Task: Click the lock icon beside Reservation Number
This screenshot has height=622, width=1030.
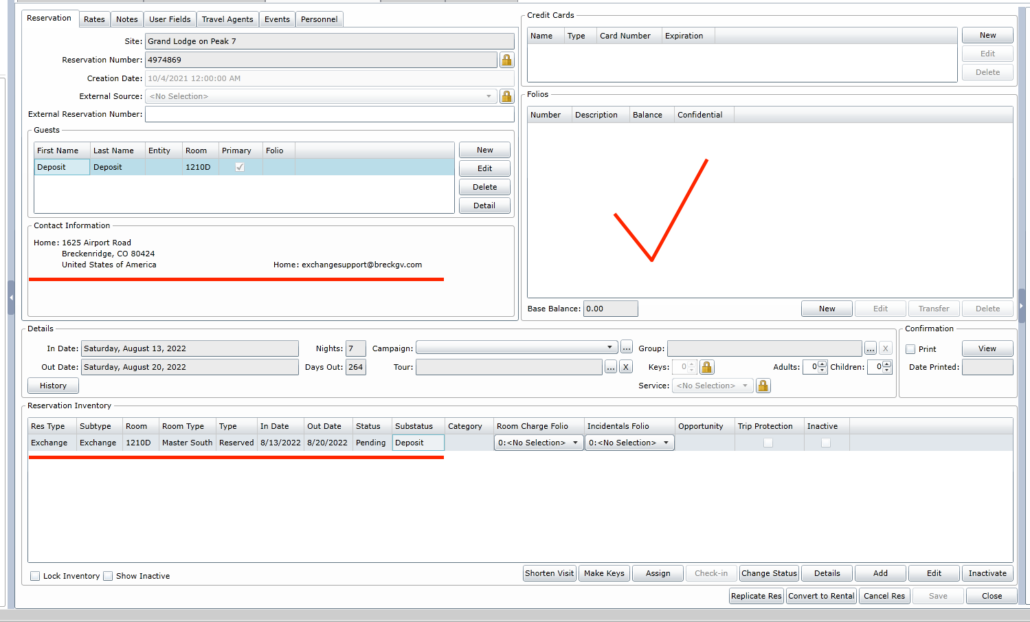Action: [506, 60]
